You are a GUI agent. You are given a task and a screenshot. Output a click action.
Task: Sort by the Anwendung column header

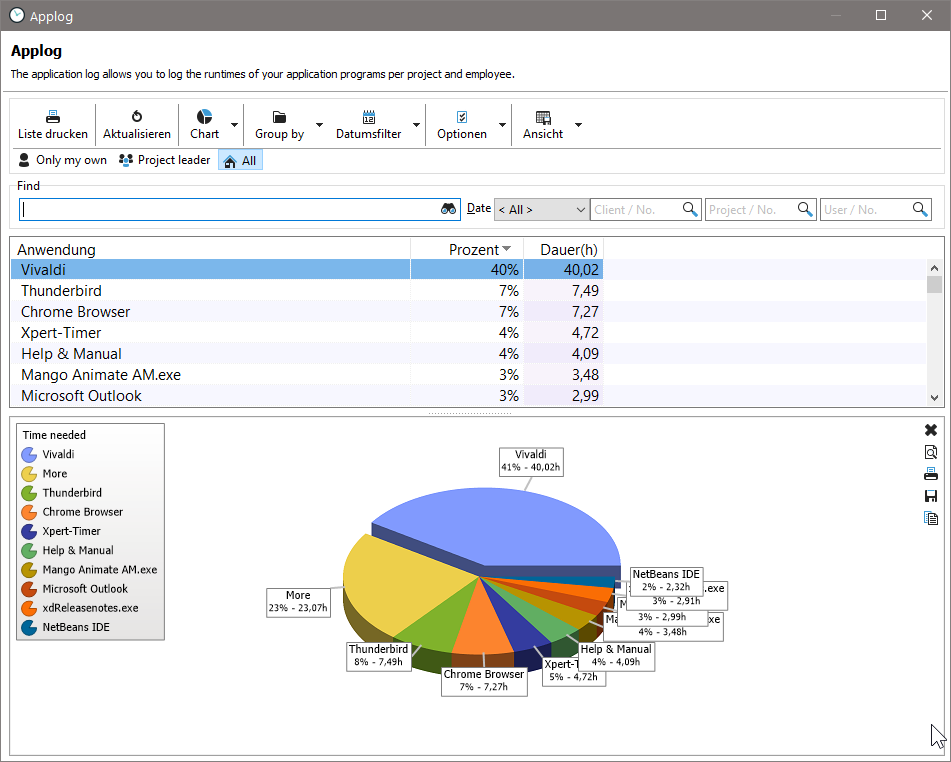coord(210,249)
